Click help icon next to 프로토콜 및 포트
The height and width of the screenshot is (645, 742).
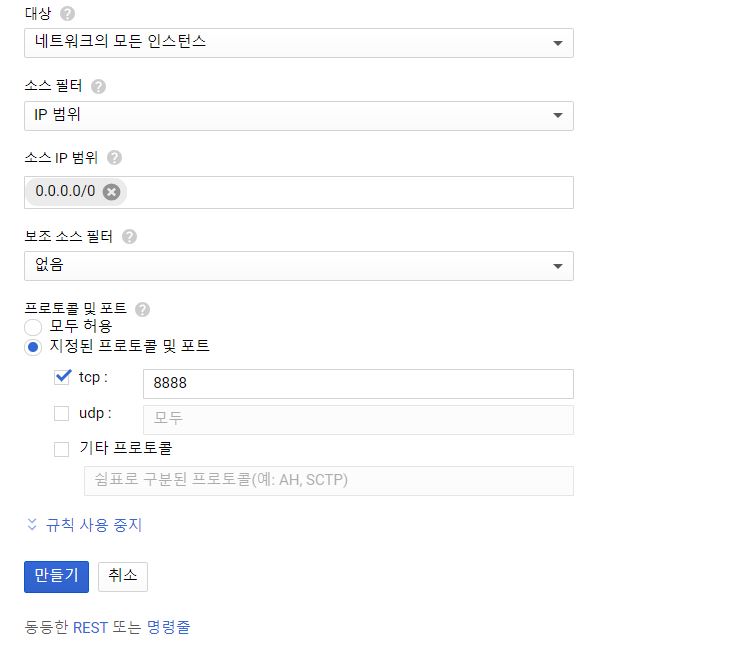(142, 310)
